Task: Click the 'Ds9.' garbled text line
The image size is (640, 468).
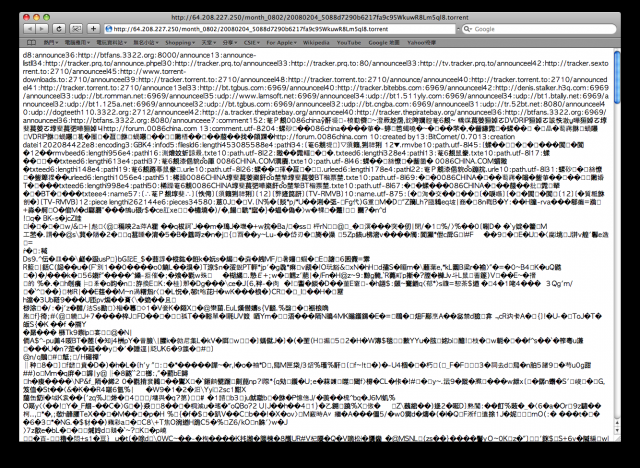Action: pos(196,259)
